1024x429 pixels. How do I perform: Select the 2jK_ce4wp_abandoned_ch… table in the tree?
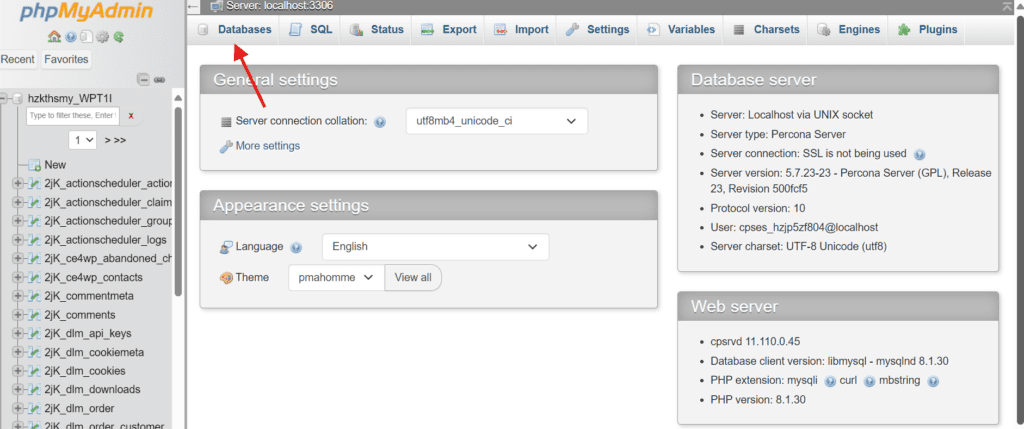tap(108, 259)
